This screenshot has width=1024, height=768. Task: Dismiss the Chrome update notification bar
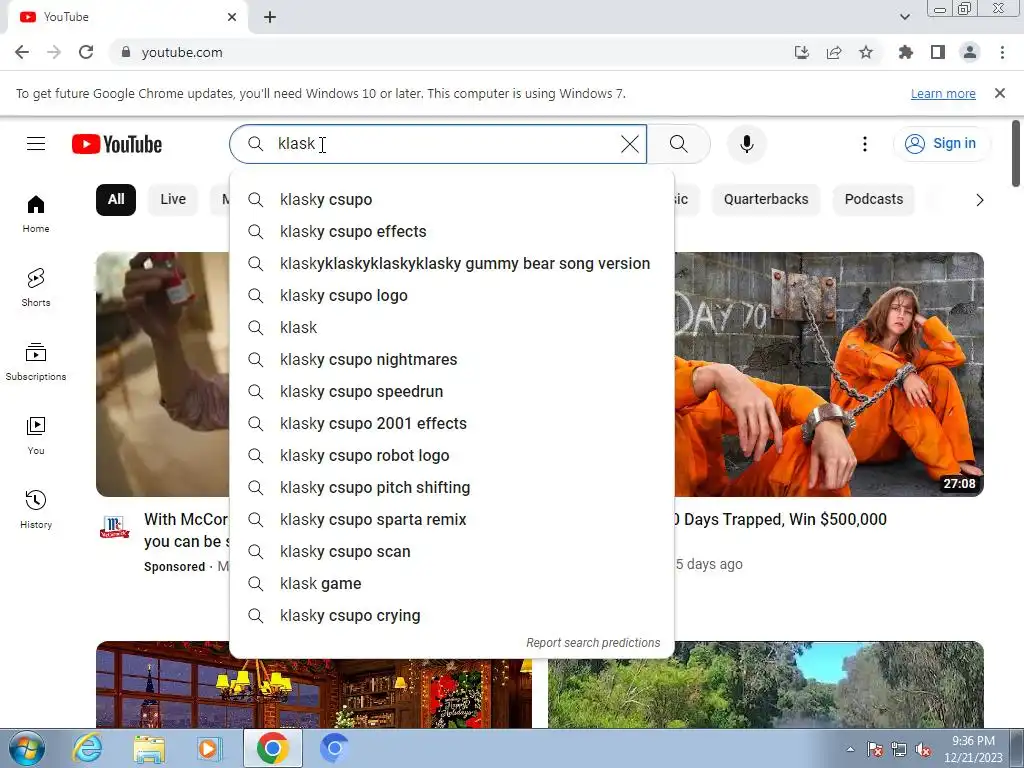1000,93
